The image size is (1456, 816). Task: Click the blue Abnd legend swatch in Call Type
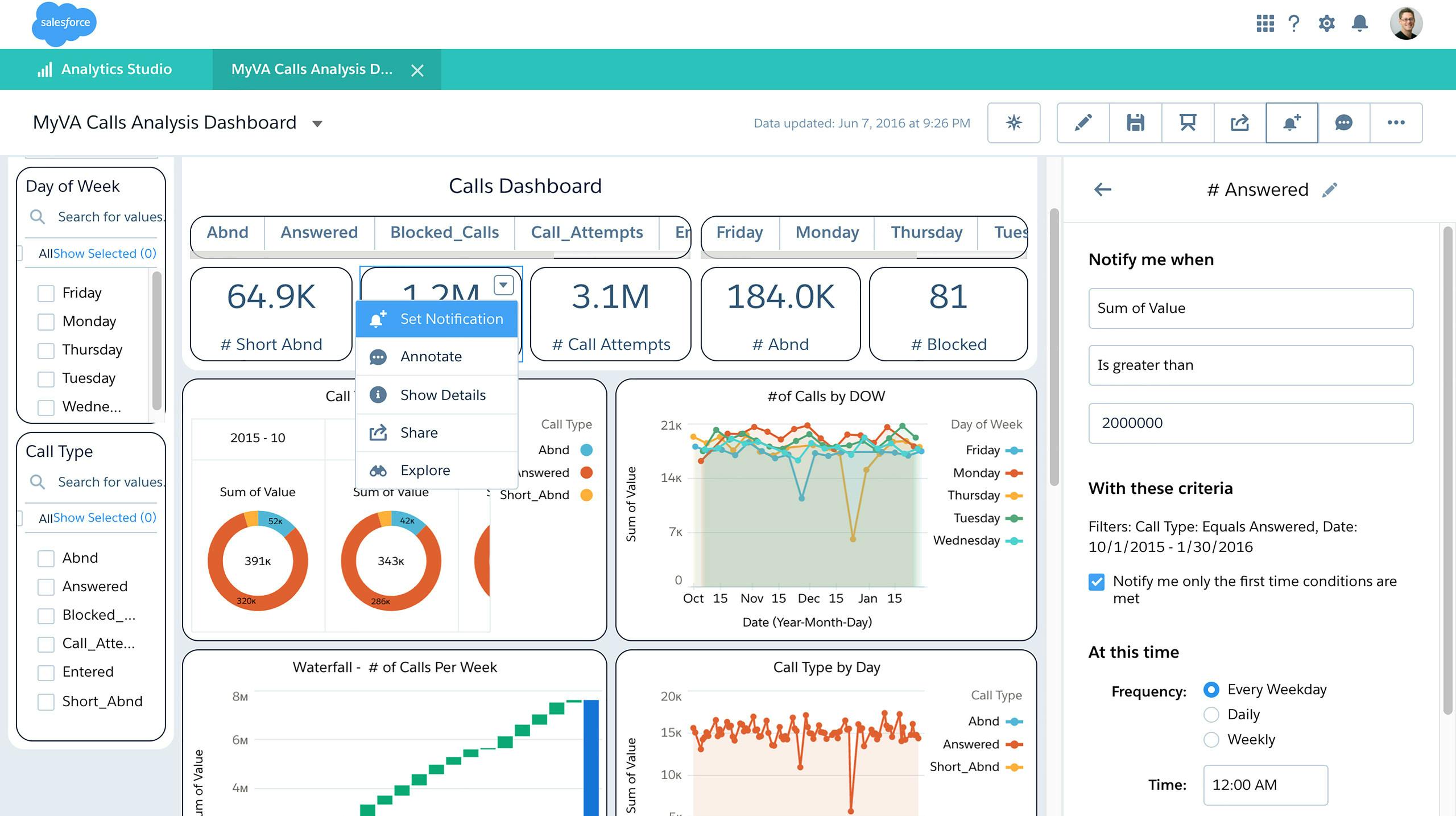click(586, 450)
